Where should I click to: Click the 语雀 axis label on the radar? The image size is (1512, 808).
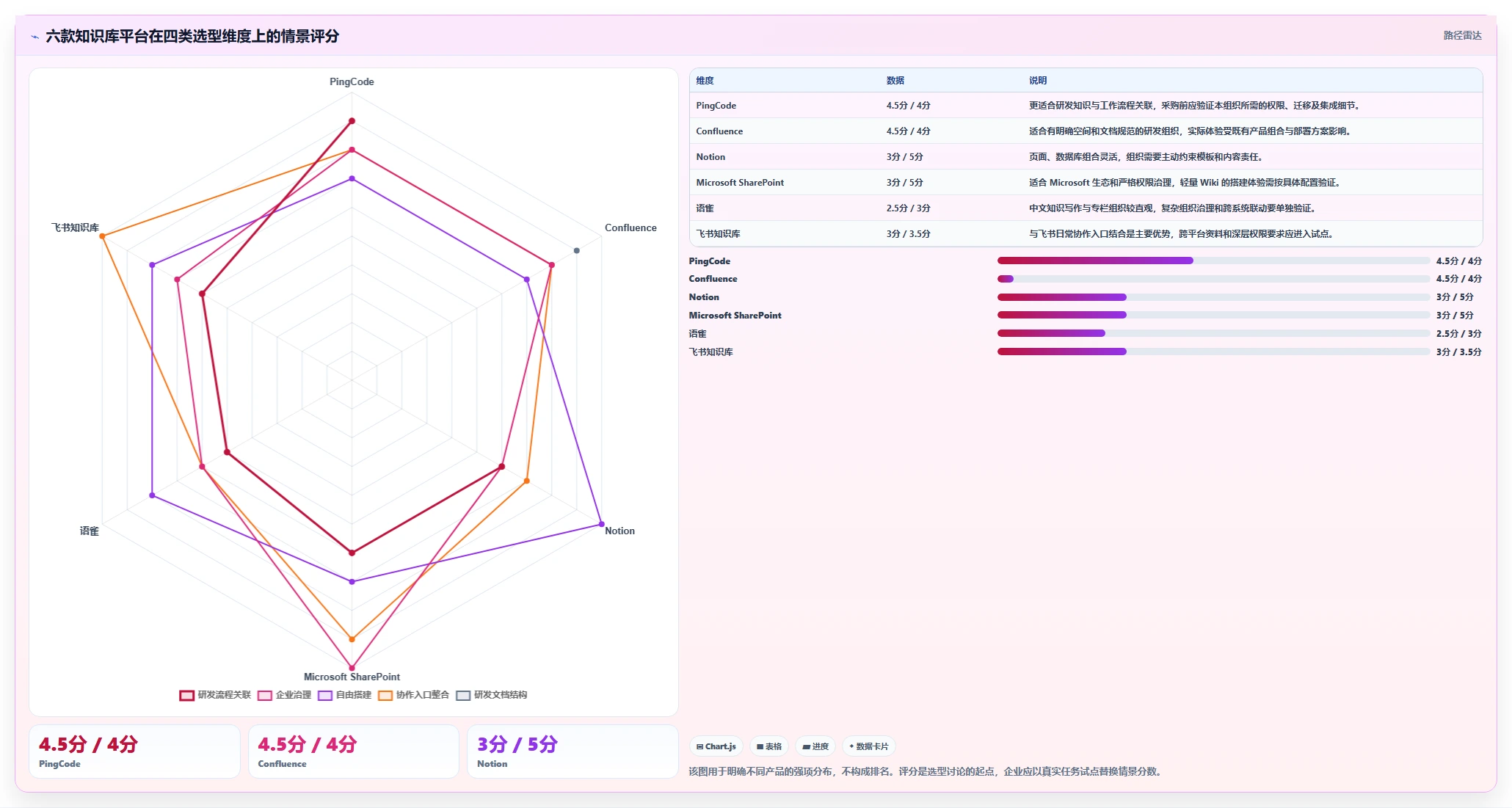point(89,531)
